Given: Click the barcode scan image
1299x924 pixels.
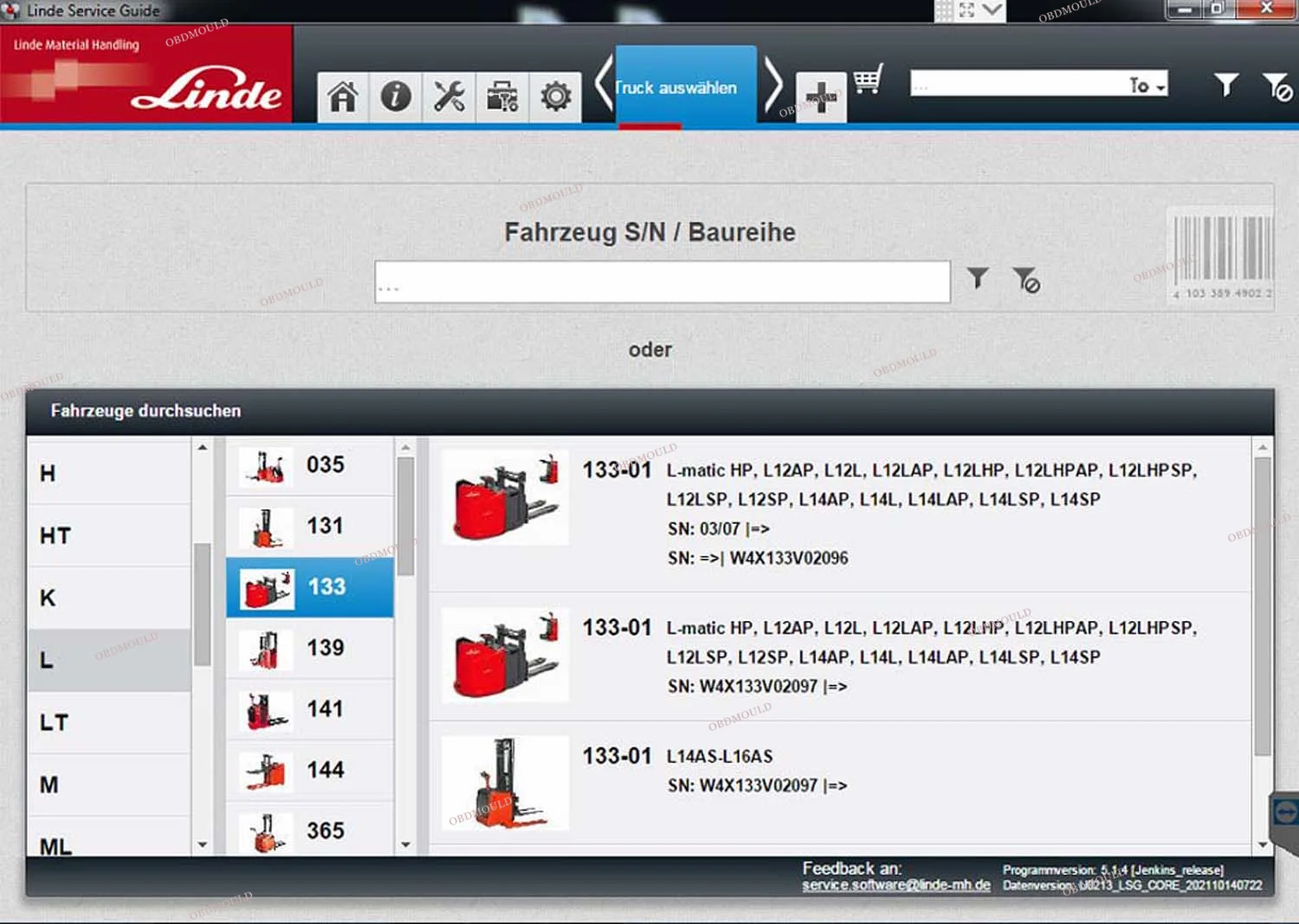Looking at the screenshot, I should point(1222,256).
